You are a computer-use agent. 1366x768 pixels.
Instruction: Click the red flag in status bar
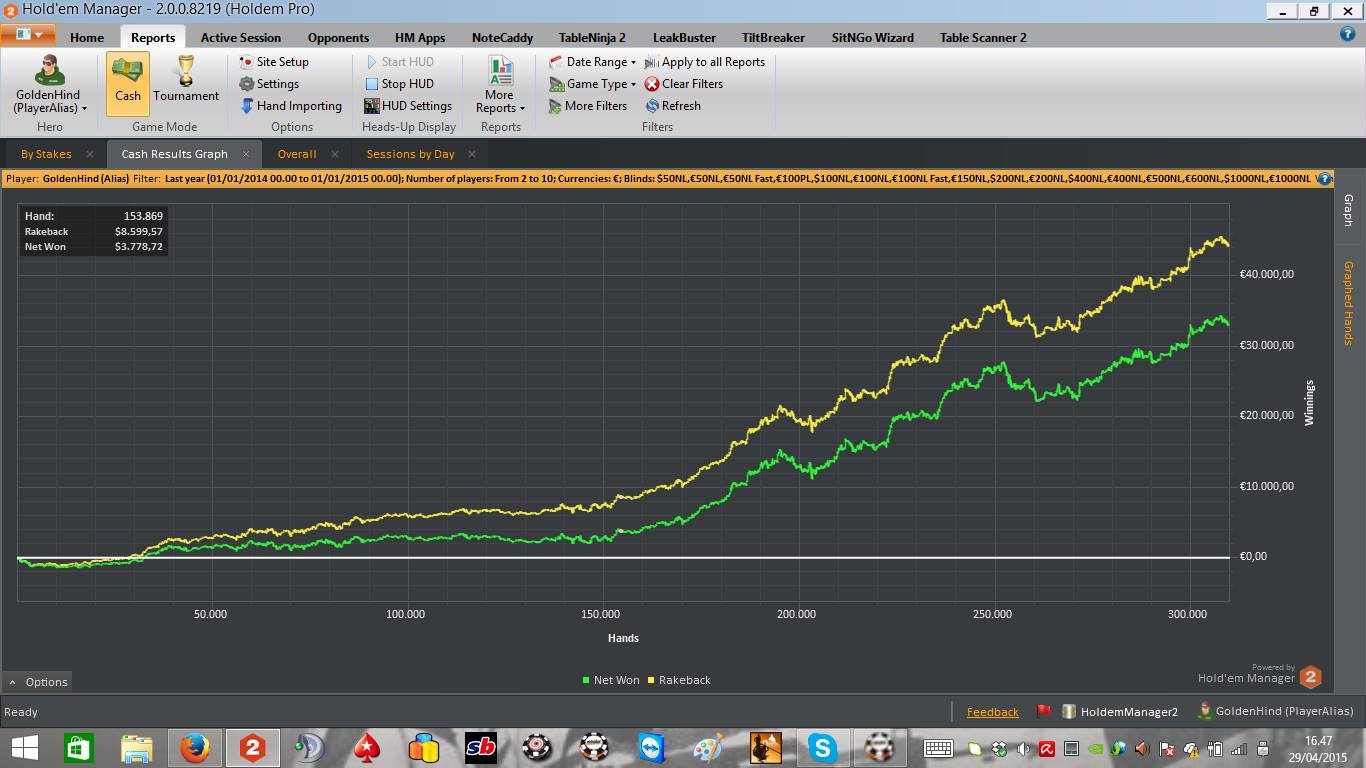tap(1043, 712)
